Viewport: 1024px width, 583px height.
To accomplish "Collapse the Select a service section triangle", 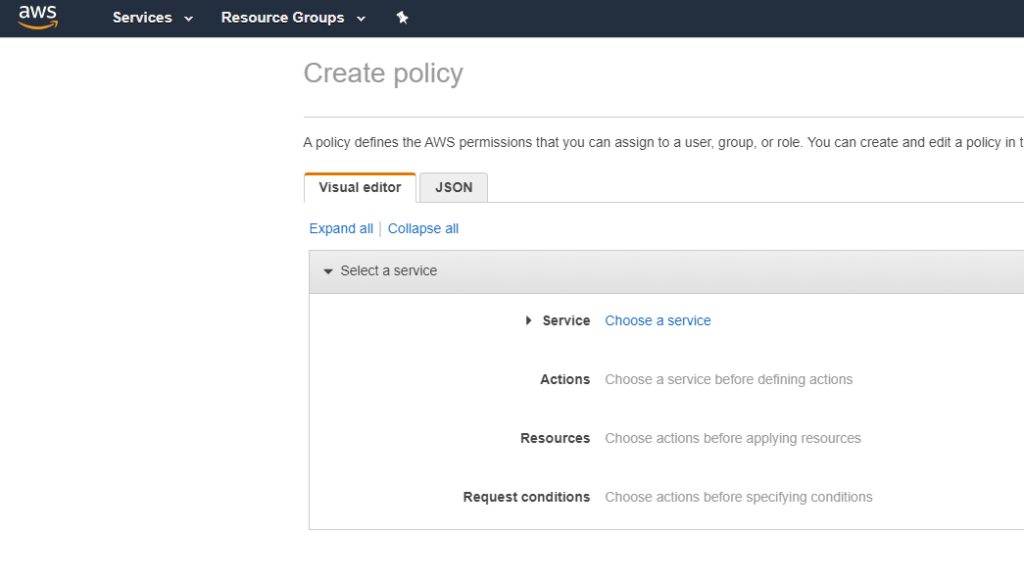I will (x=328, y=271).
